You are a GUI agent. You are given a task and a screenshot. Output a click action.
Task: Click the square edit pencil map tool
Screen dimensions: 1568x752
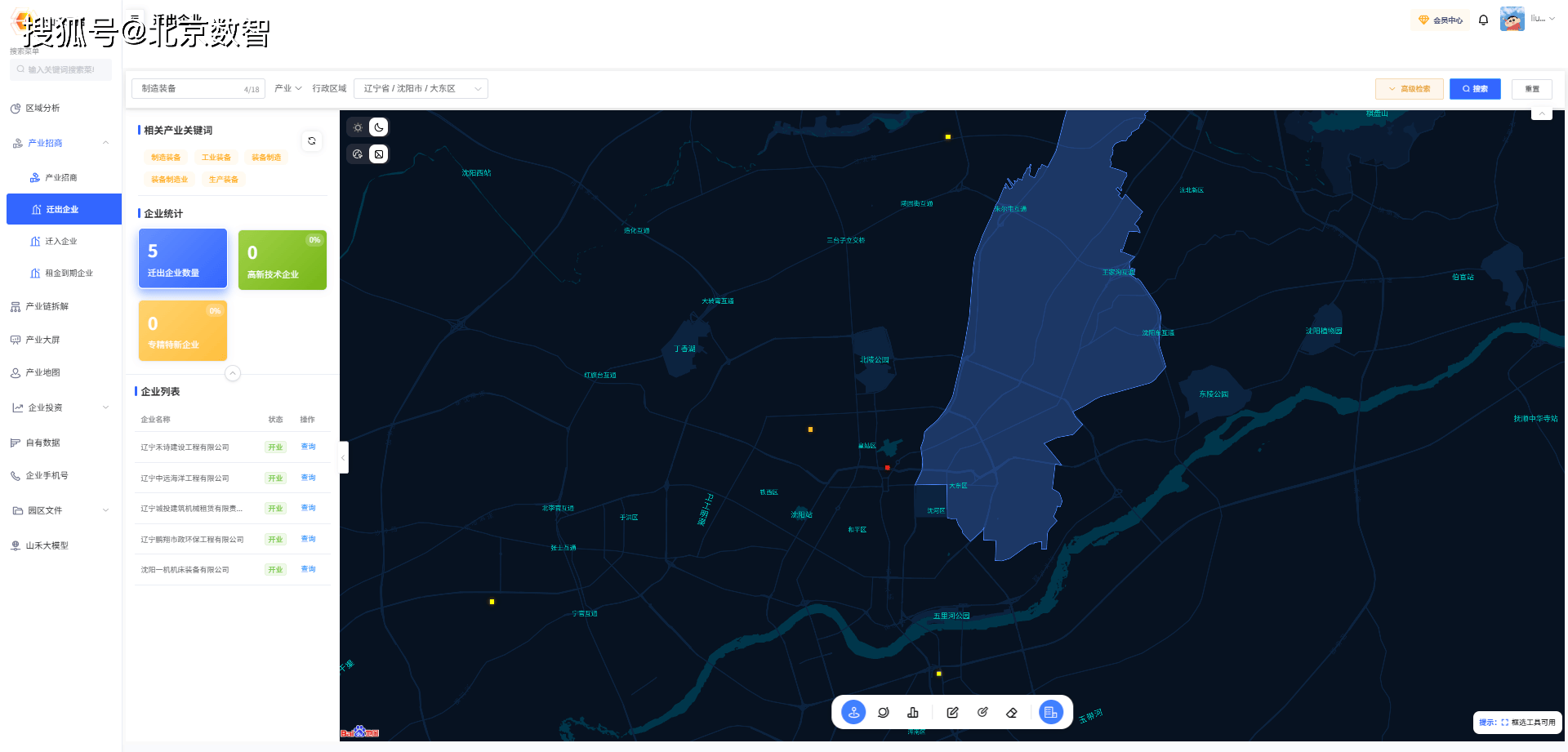coord(952,713)
